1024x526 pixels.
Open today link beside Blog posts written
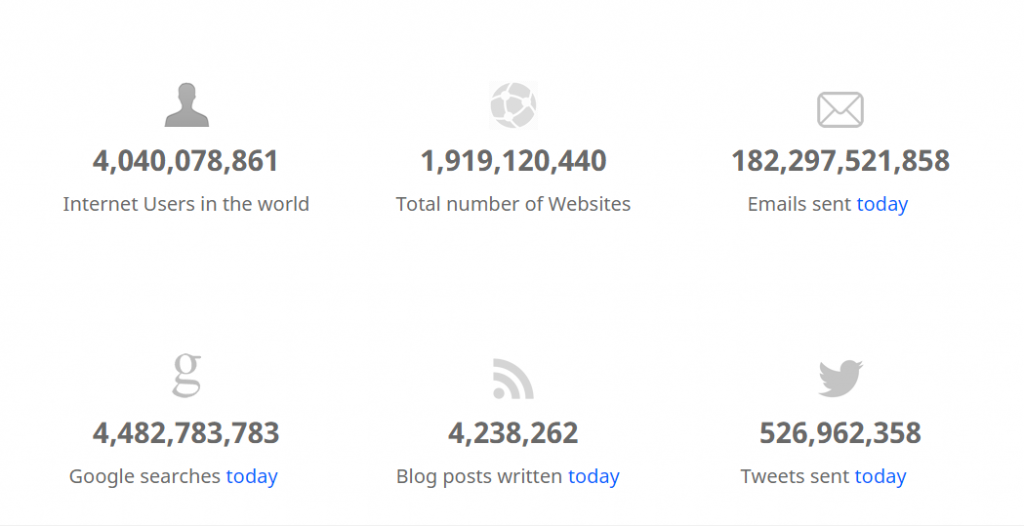[594, 476]
